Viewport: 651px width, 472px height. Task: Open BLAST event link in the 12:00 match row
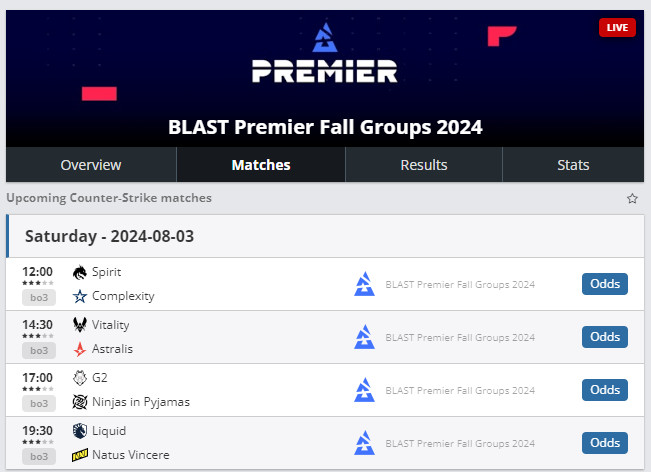460,284
